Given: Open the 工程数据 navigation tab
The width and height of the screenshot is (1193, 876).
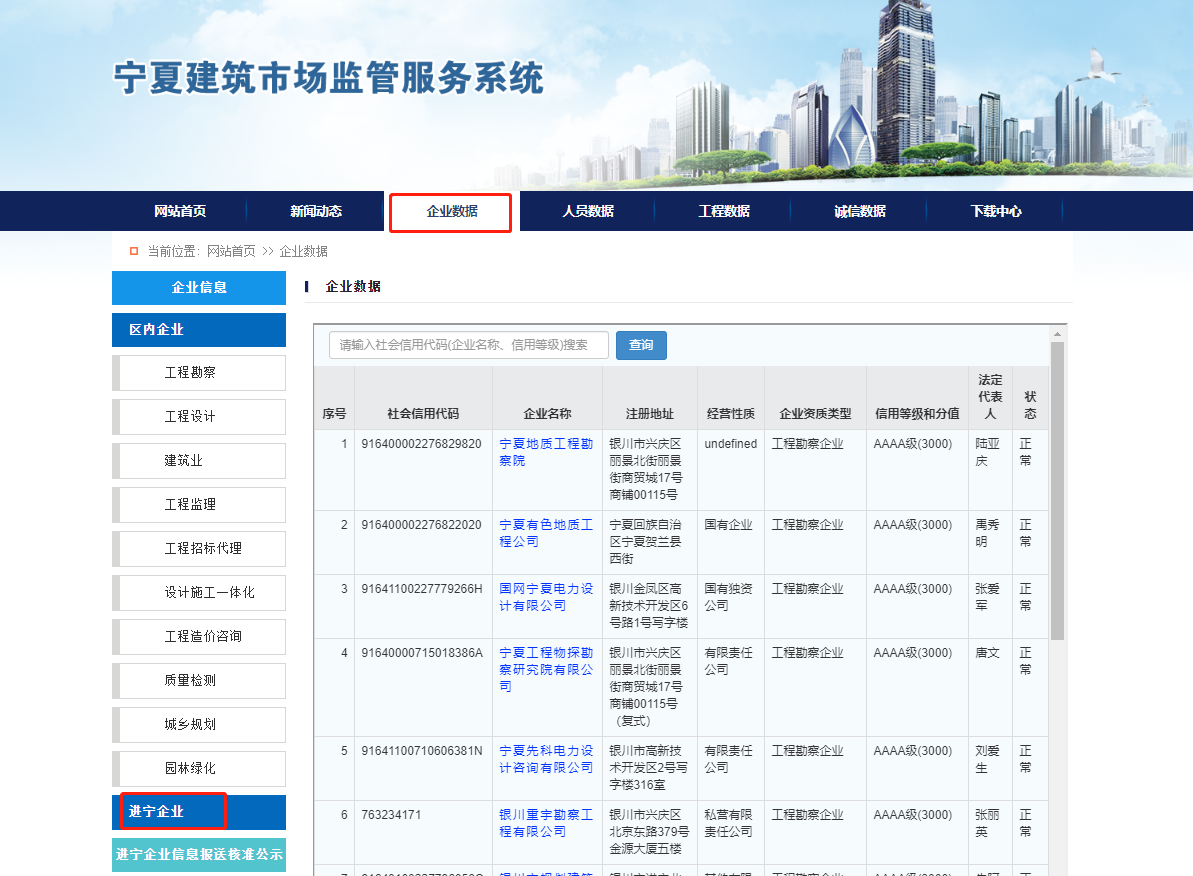Looking at the screenshot, I should pyautogui.click(x=724, y=211).
